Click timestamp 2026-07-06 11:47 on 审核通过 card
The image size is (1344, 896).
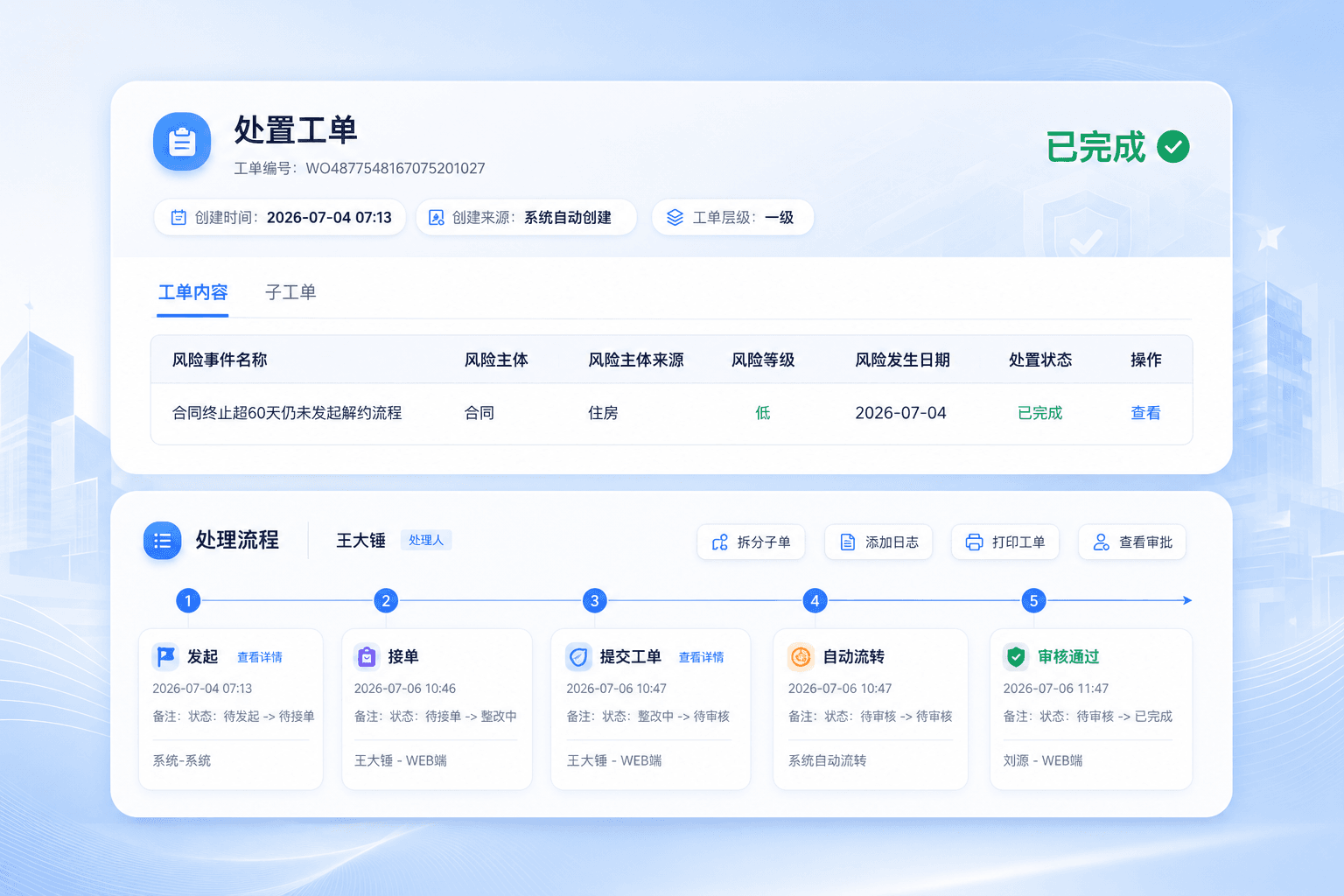pos(1056,689)
